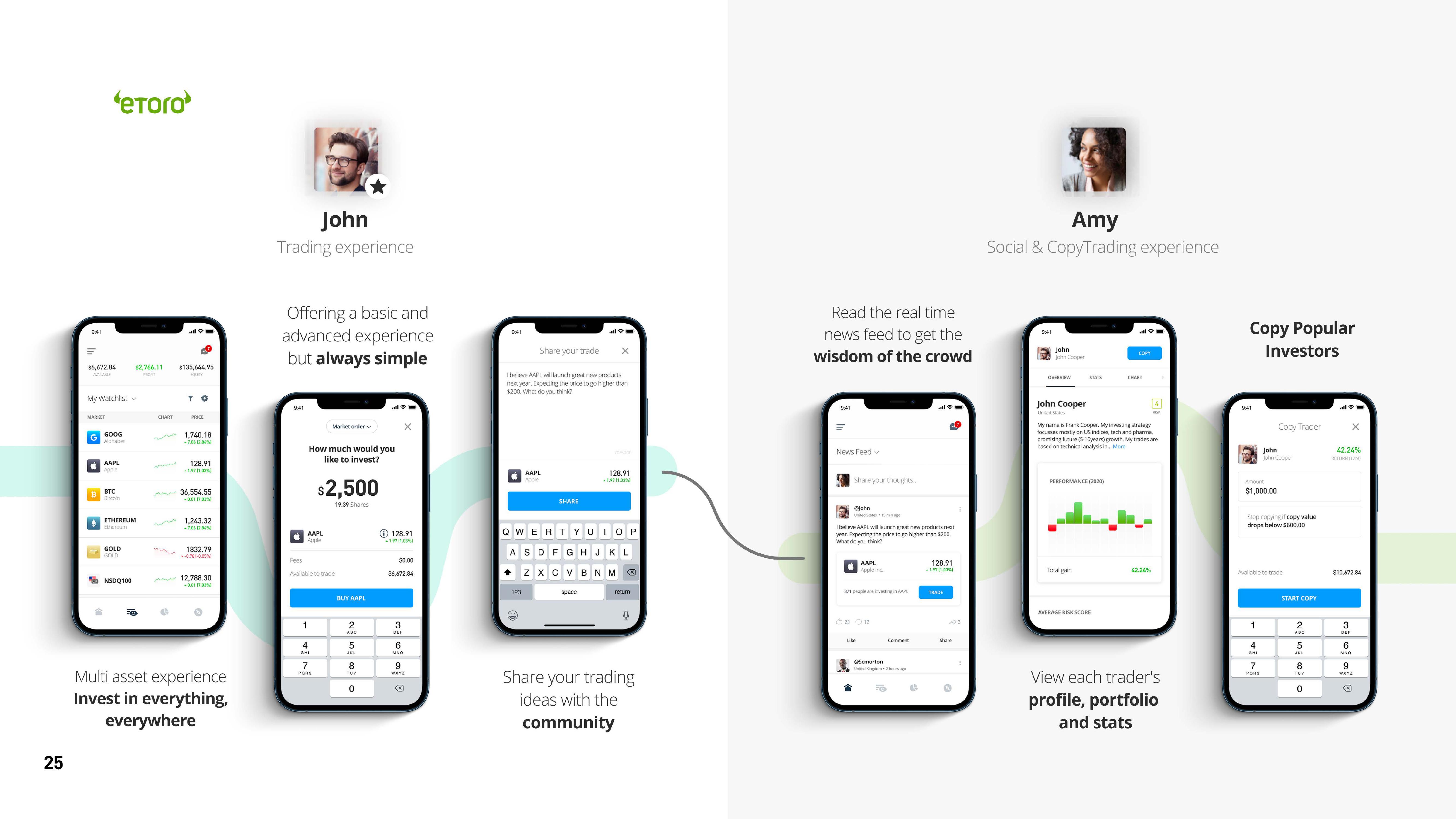
Task: Click the SHARE button on trading idea
Action: tap(568, 500)
